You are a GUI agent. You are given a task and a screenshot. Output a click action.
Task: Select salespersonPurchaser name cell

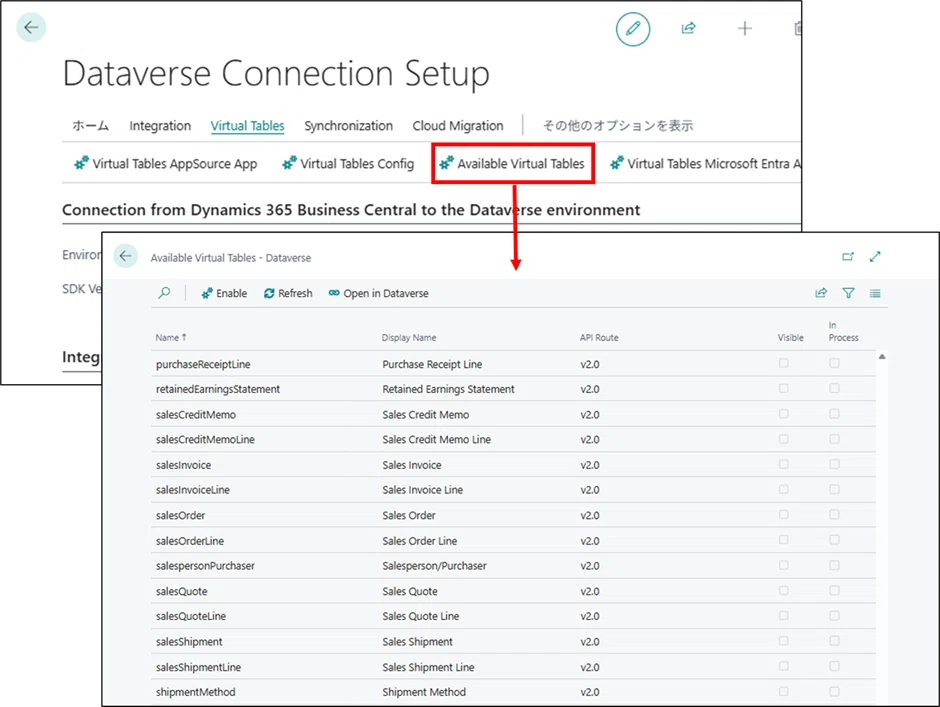click(x=205, y=565)
